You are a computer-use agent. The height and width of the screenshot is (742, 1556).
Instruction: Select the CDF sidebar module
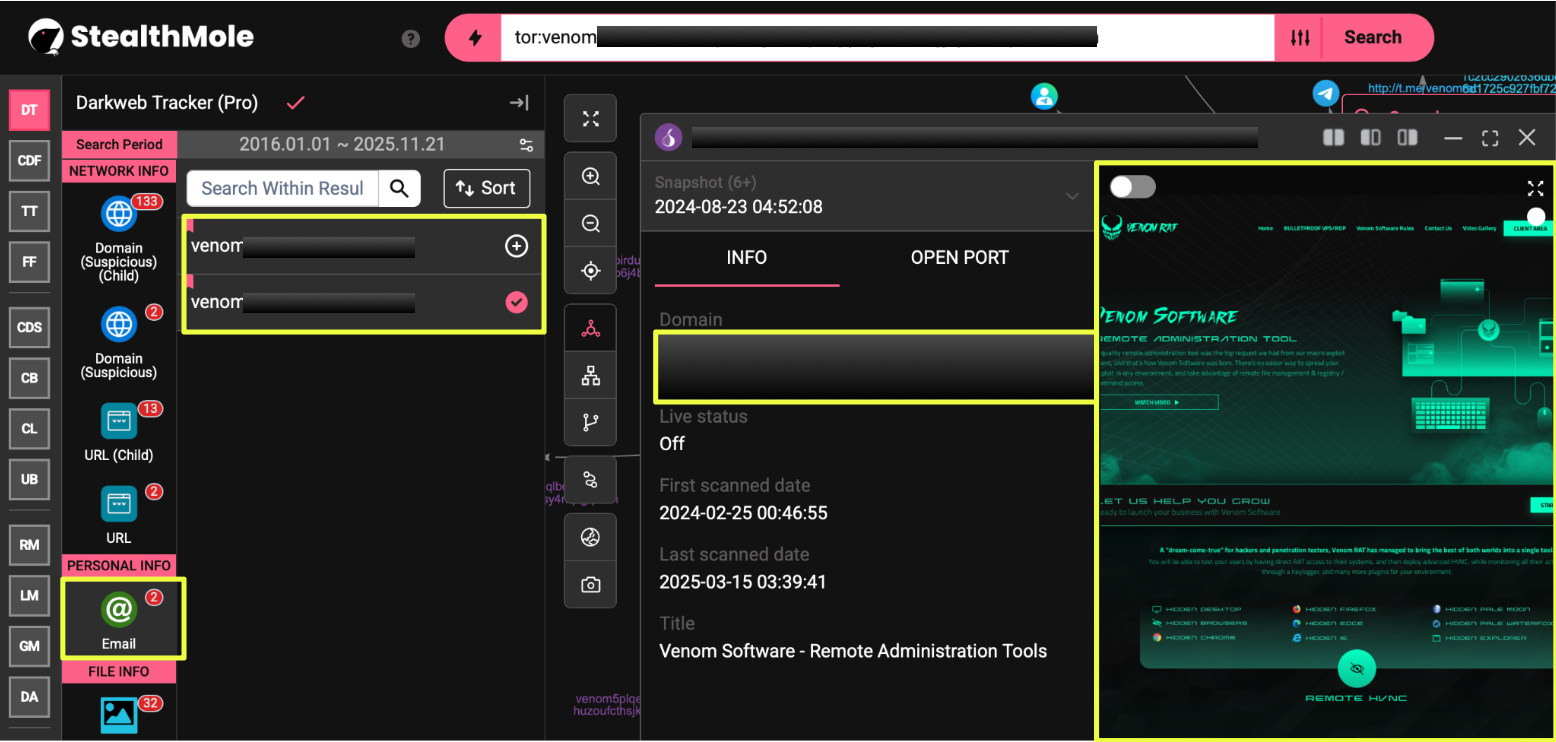click(29, 161)
